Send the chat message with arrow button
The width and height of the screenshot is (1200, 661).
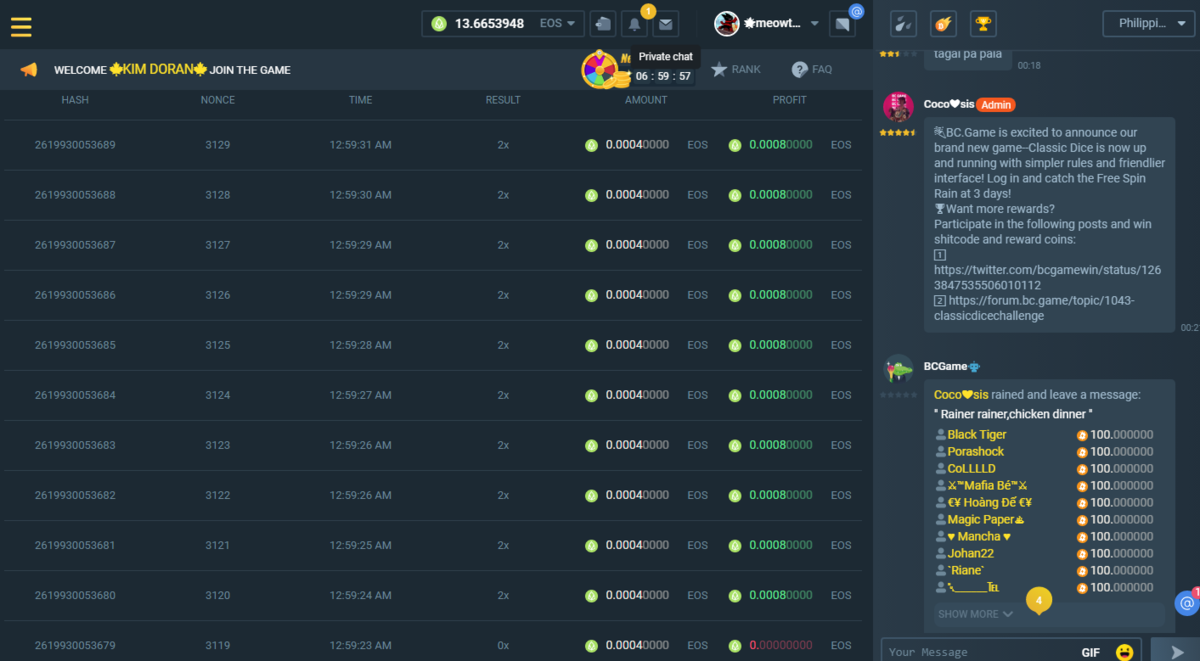coord(1175,652)
